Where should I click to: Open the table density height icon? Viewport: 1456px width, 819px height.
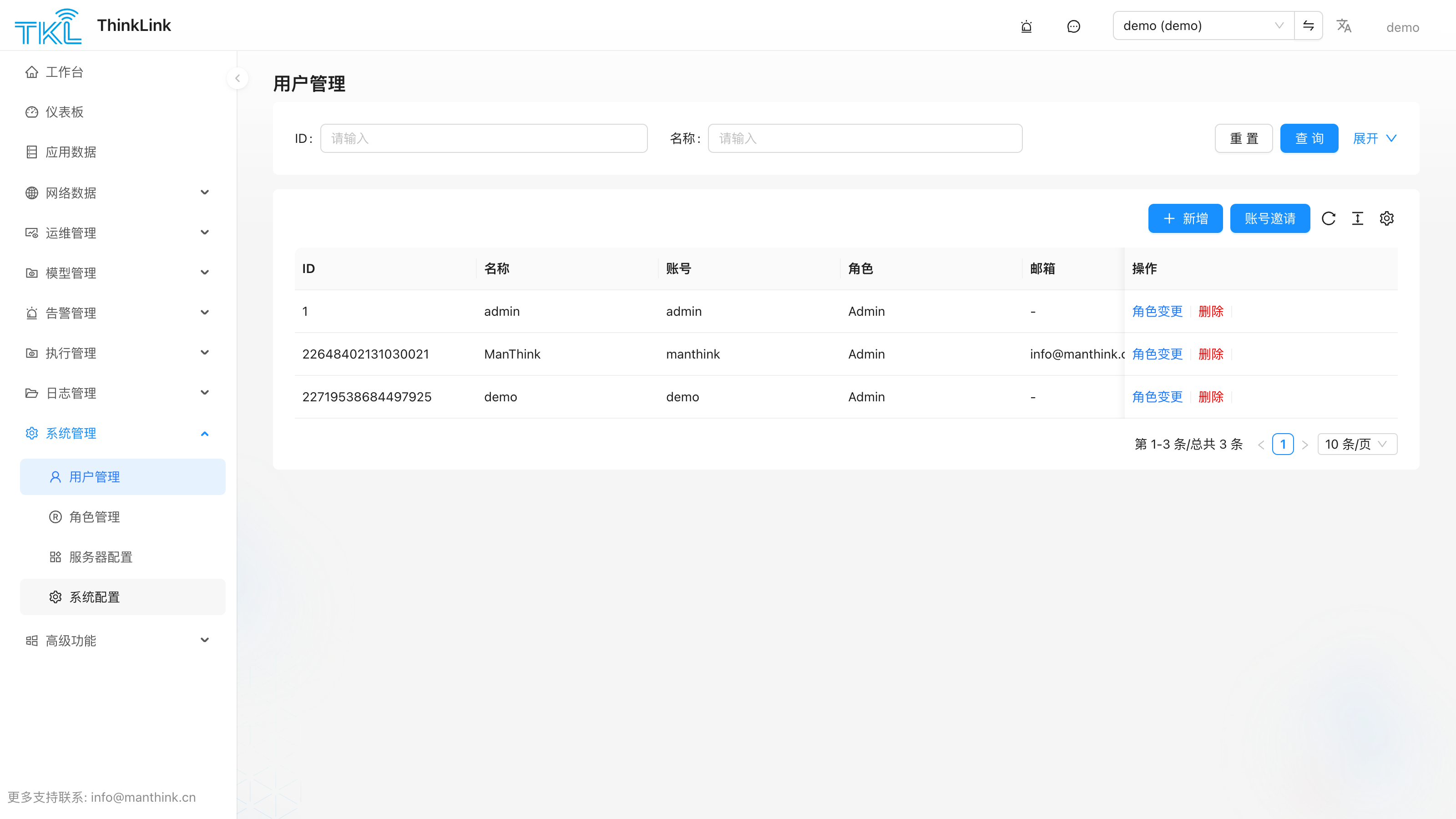click(1358, 218)
